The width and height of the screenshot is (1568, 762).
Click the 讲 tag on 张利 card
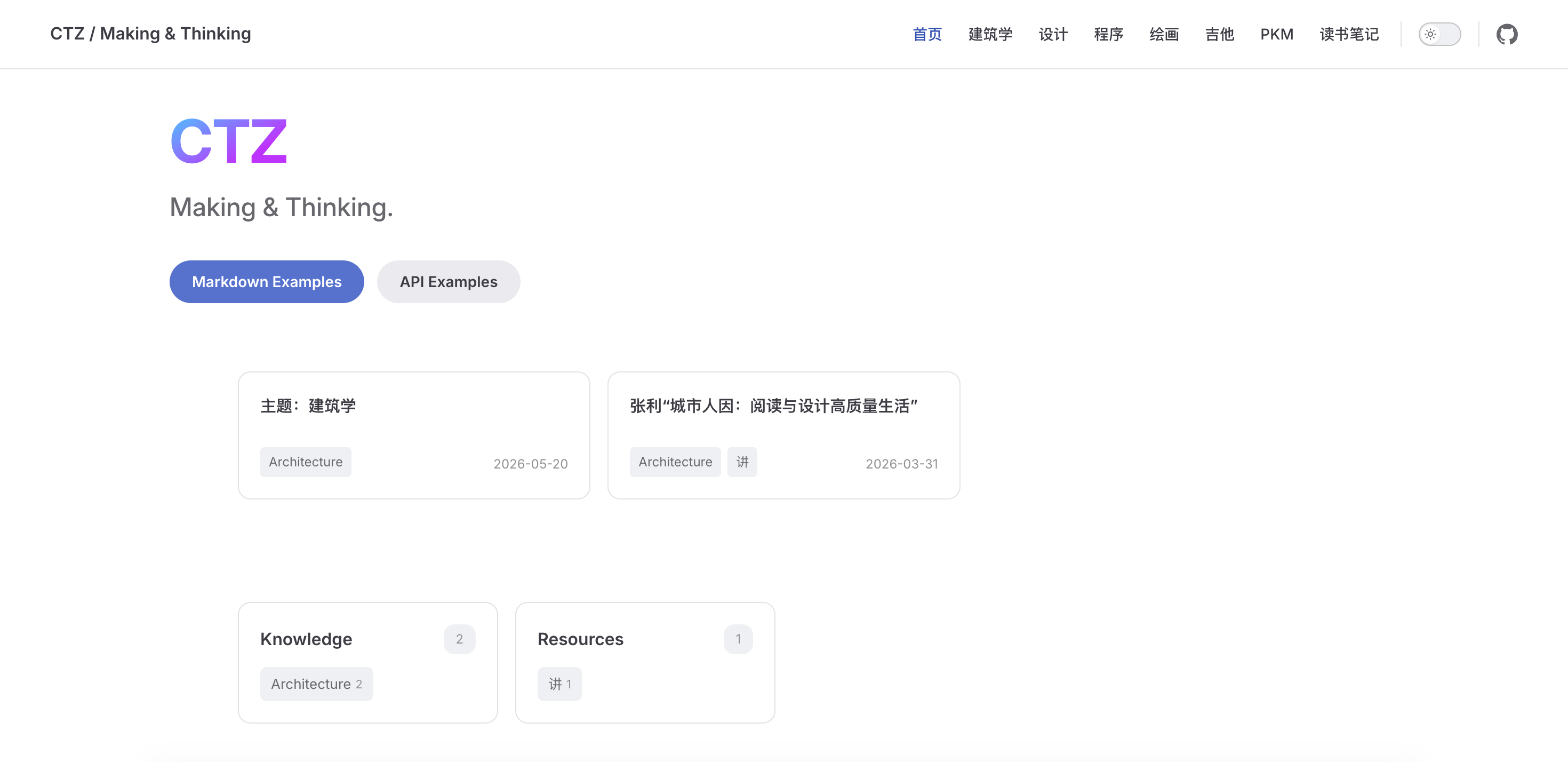pos(742,462)
